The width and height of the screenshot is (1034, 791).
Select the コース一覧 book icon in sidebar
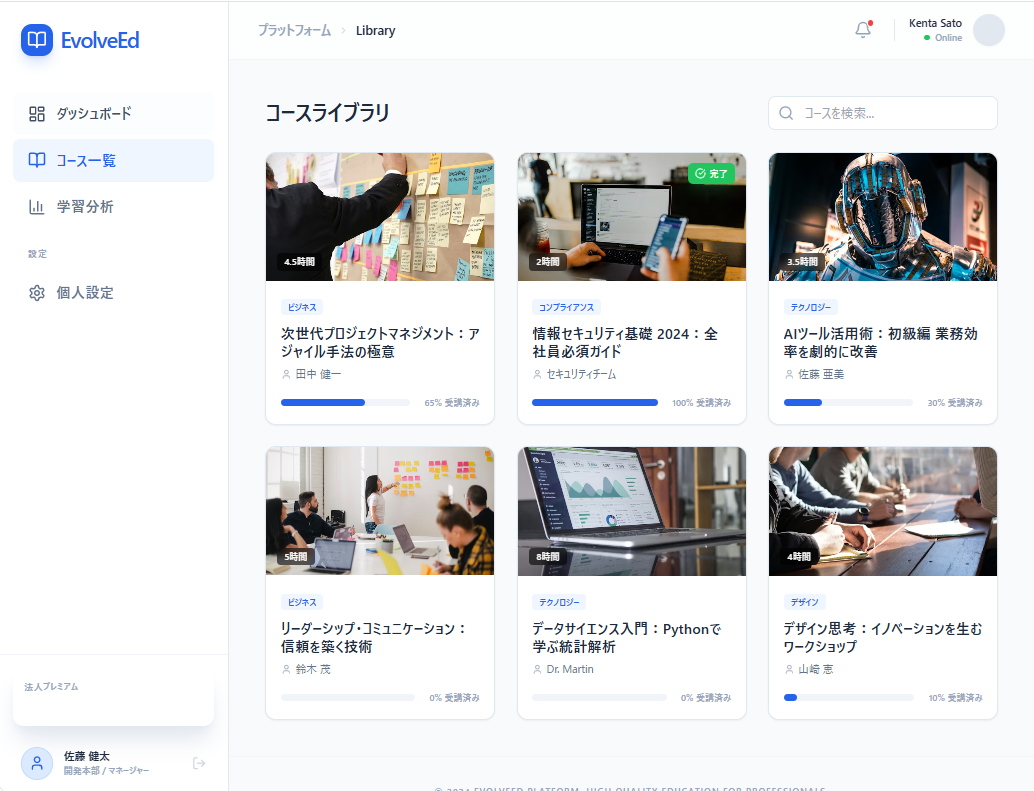point(37,160)
